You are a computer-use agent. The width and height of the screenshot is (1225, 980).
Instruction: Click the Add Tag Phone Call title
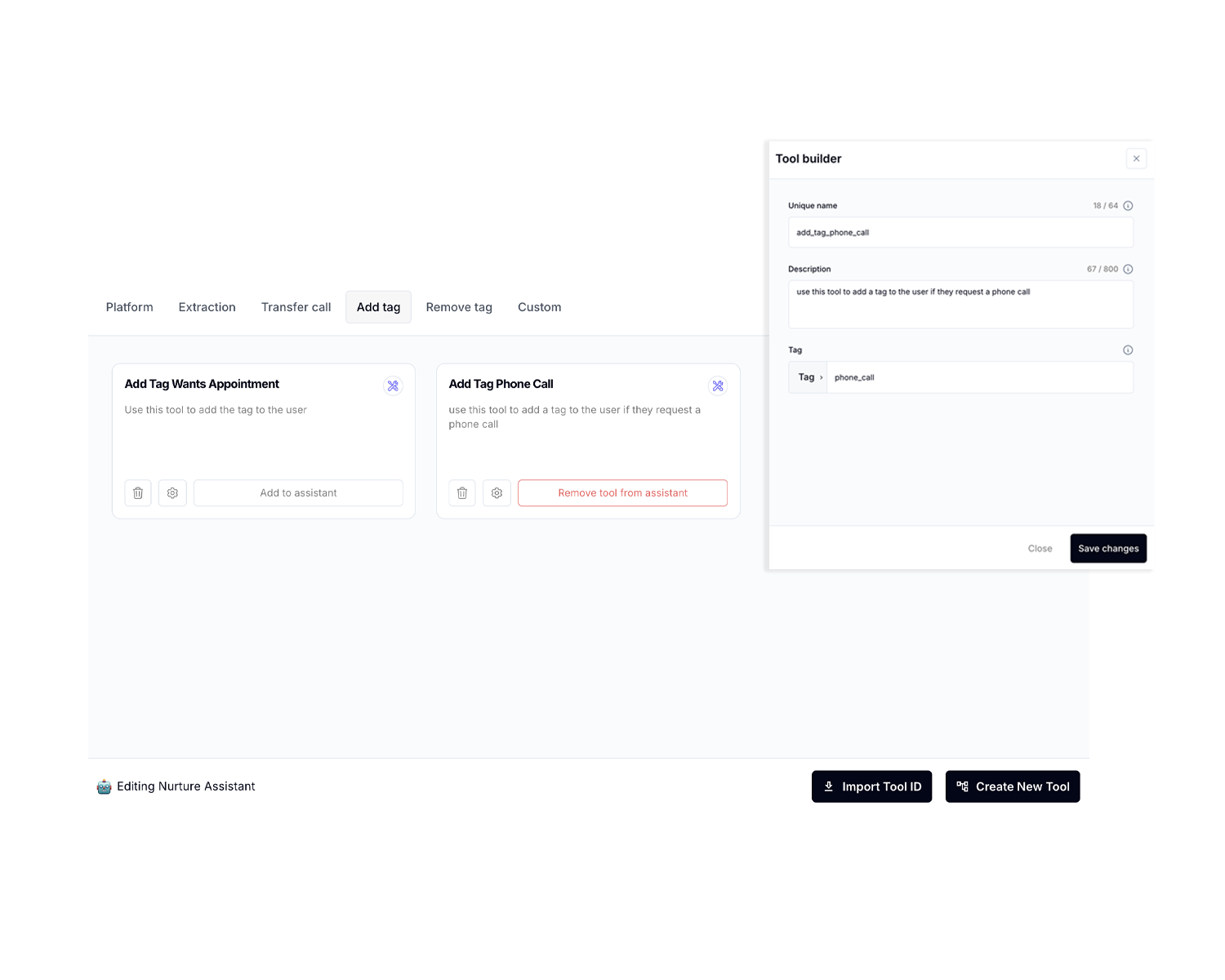point(501,384)
